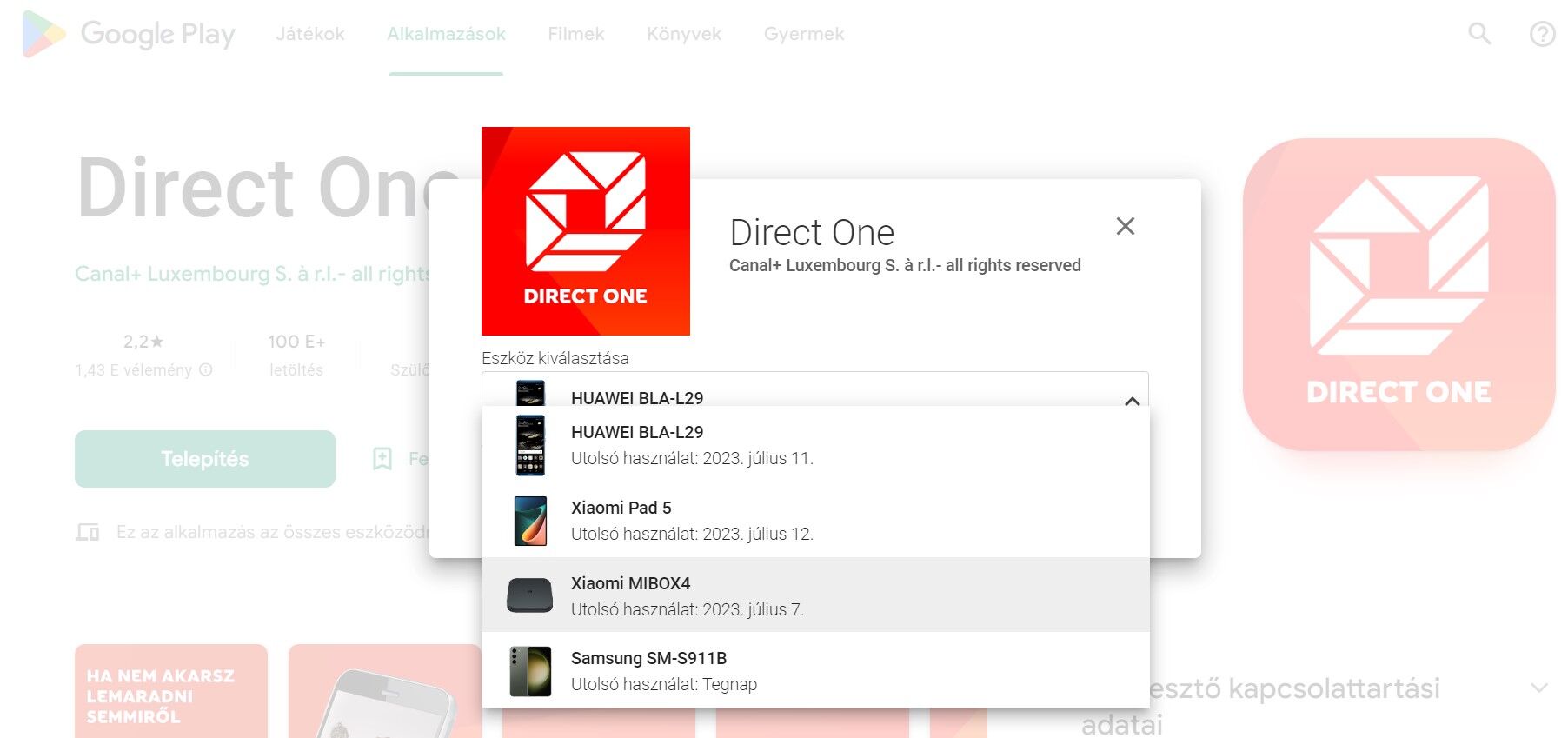Viewport: 1568px width, 738px height.
Task: Collapse the device selection dropdown chevron
Action: coord(1132,401)
